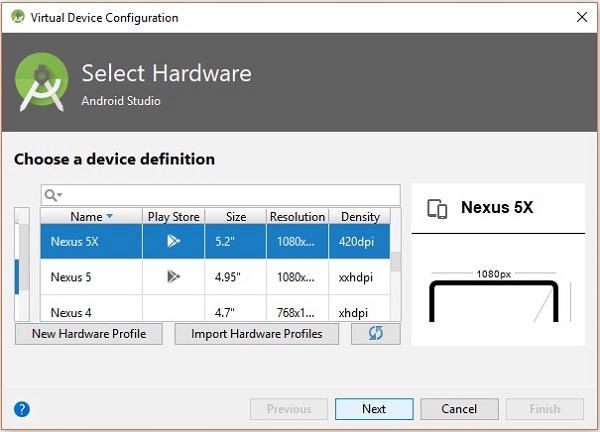Open New Hardware Profile dialog
Screen dimensions: 600x432
[89, 334]
